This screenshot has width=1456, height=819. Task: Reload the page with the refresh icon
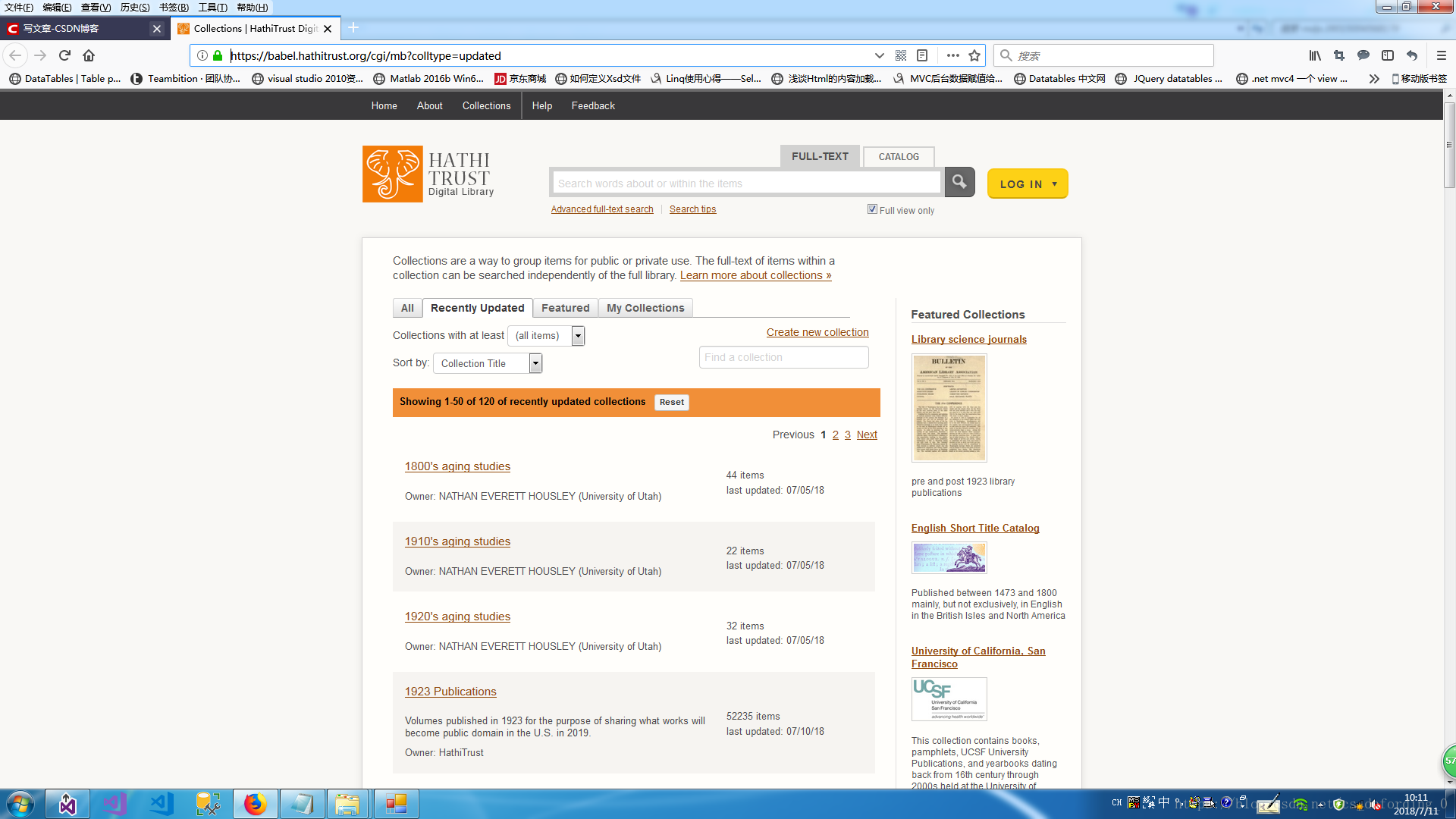coord(64,55)
